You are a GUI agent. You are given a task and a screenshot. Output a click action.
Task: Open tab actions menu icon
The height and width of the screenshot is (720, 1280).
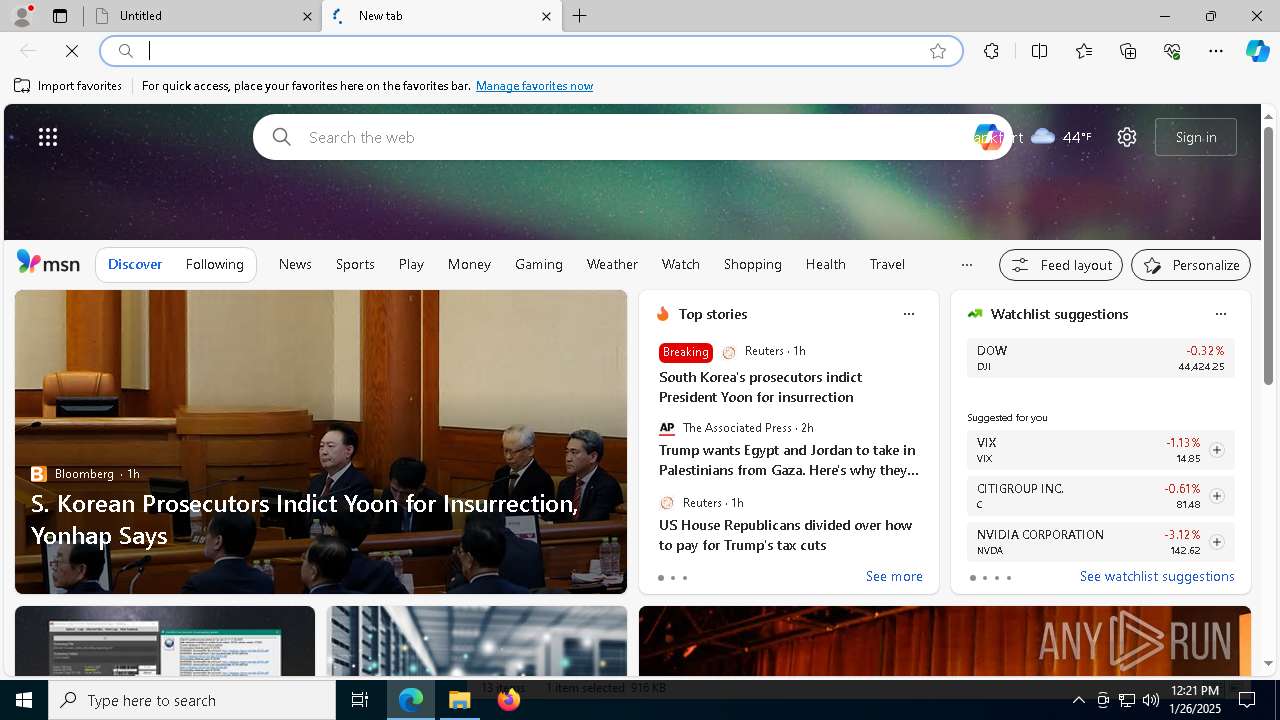tap(60, 16)
